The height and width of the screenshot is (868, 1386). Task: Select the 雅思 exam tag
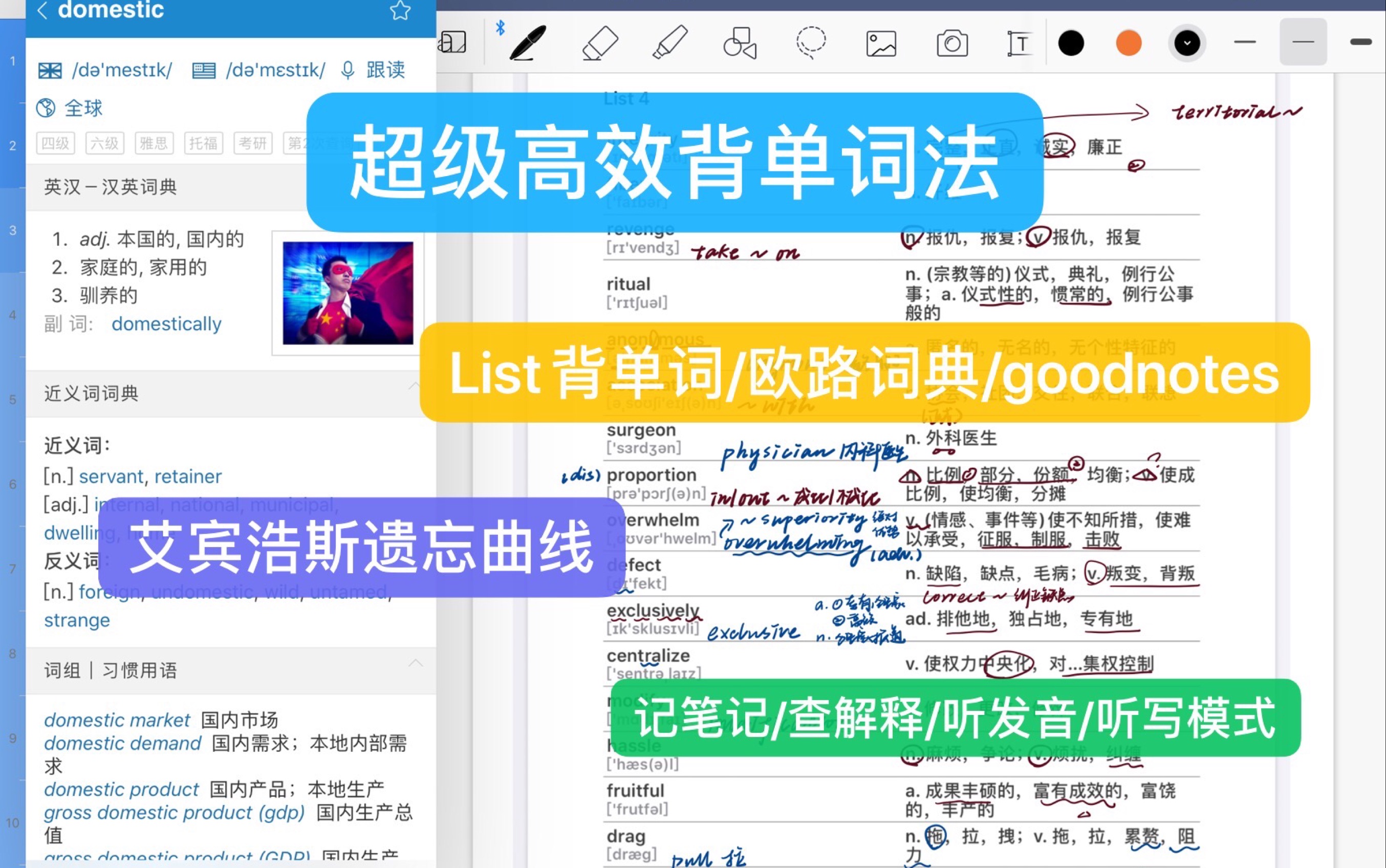(x=155, y=143)
